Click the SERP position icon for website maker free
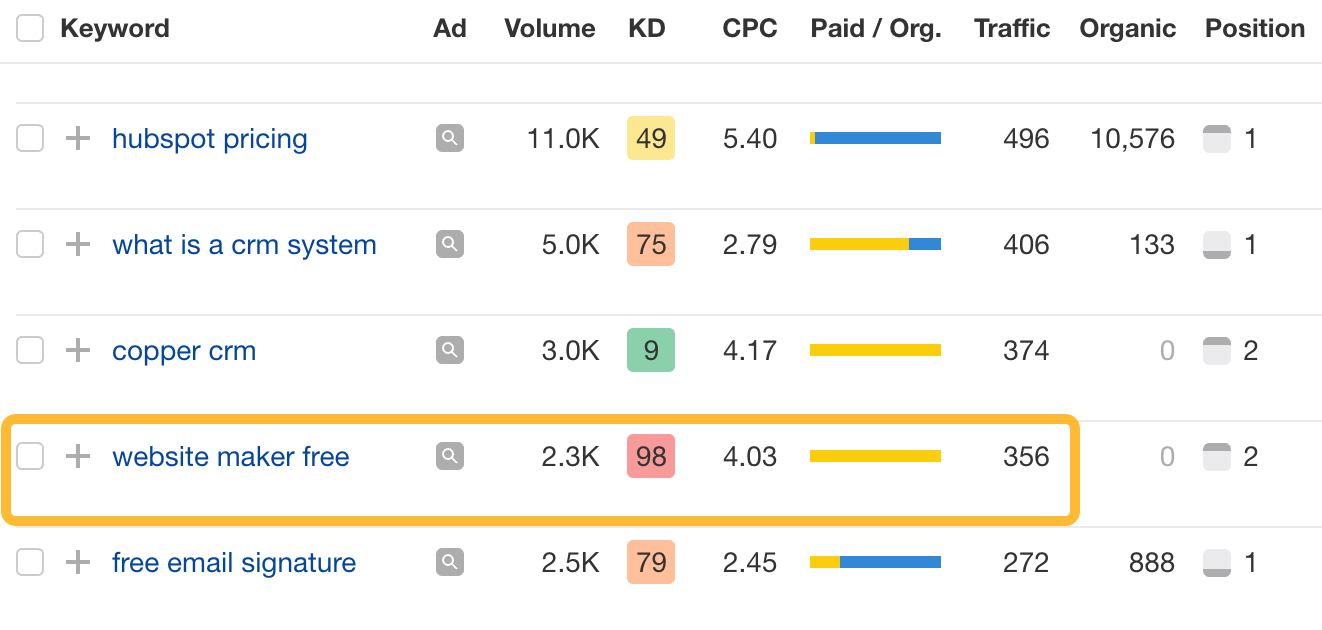 pos(1216,456)
